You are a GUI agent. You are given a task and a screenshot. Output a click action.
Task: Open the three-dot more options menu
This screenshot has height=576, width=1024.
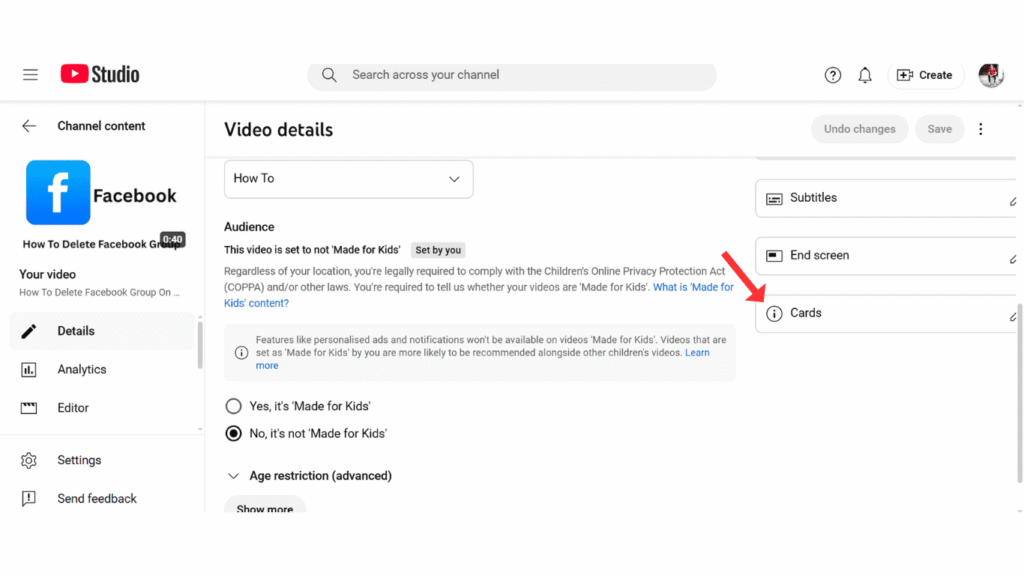click(x=980, y=129)
